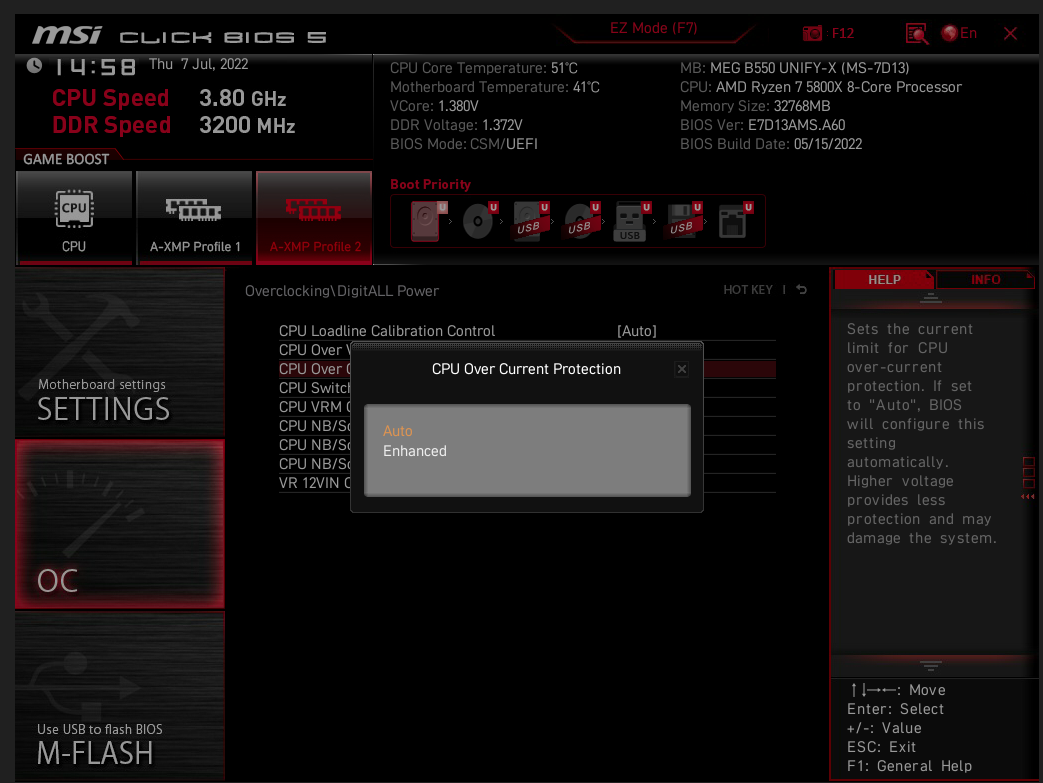
Task: Select the USB key boot device icon
Action: pos(632,221)
